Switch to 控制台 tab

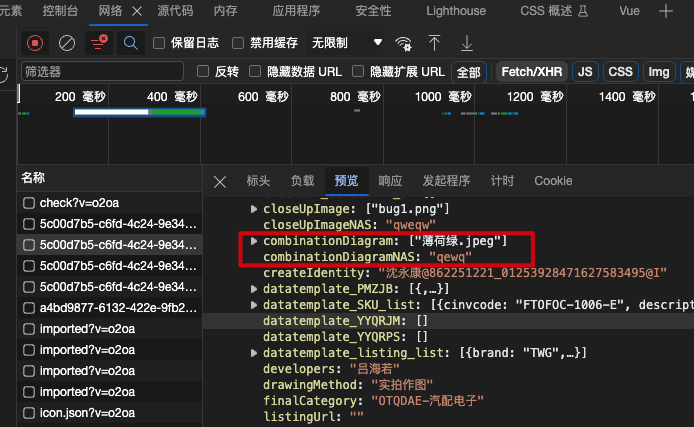[x=60, y=11]
